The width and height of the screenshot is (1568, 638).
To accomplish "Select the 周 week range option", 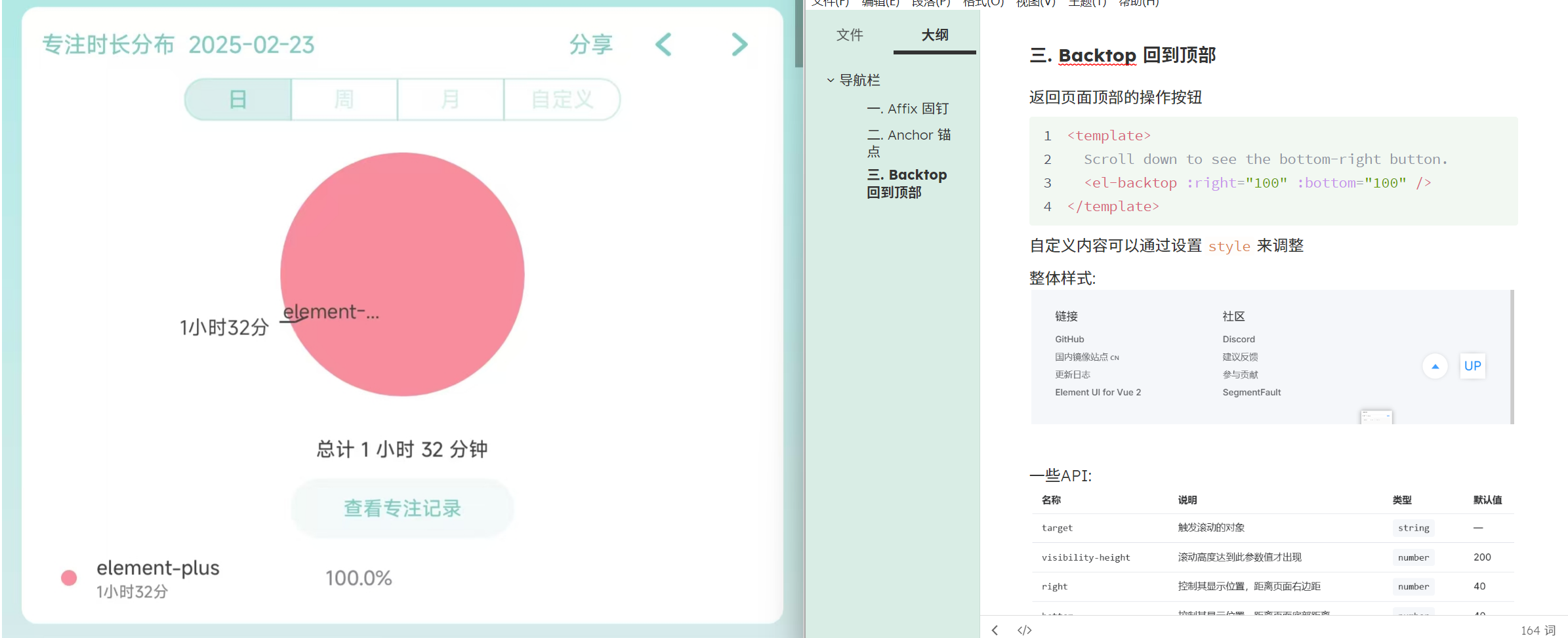I will pyautogui.click(x=344, y=100).
